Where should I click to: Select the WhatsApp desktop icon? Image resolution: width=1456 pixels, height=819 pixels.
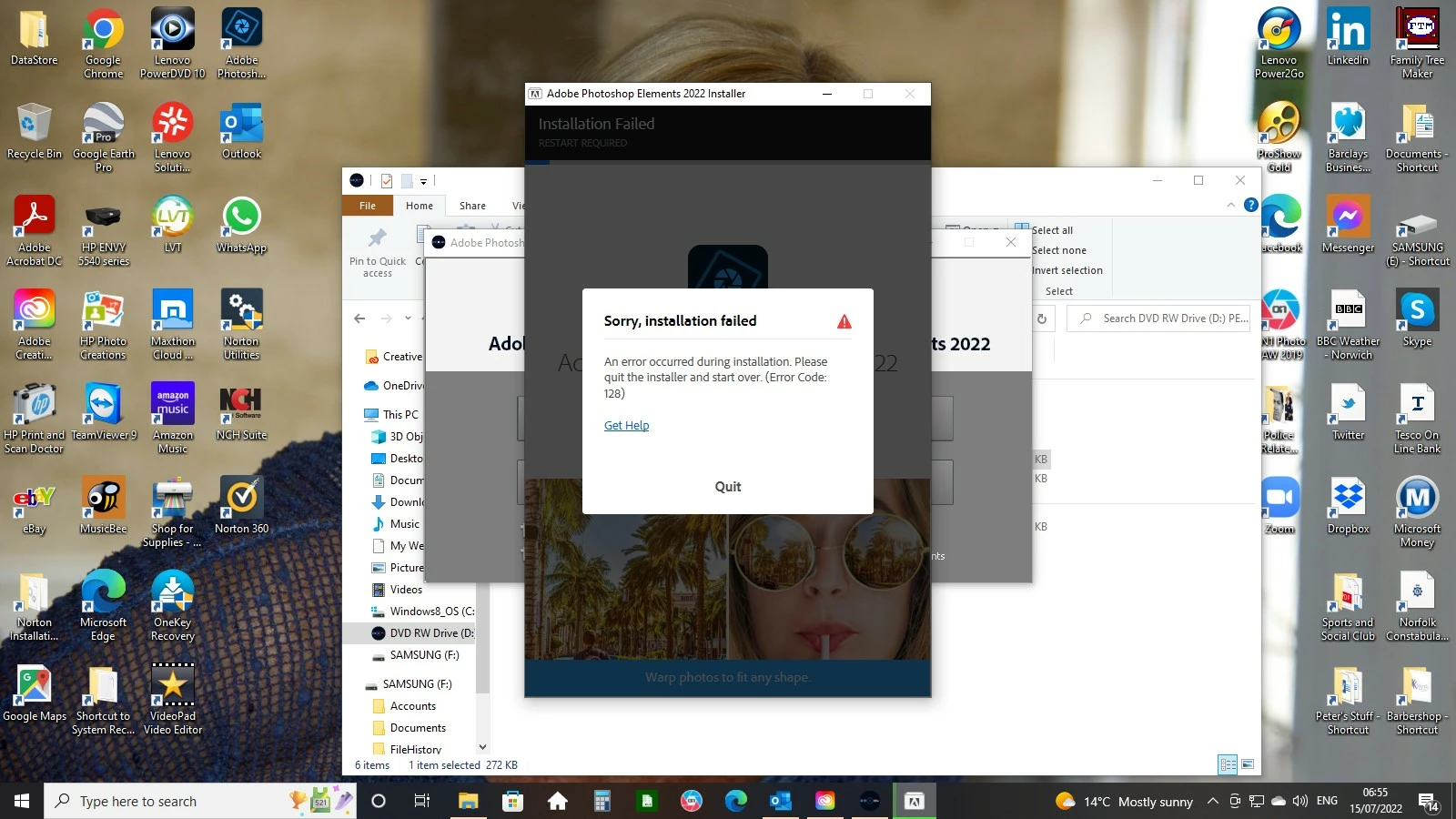tap(242, 225)
